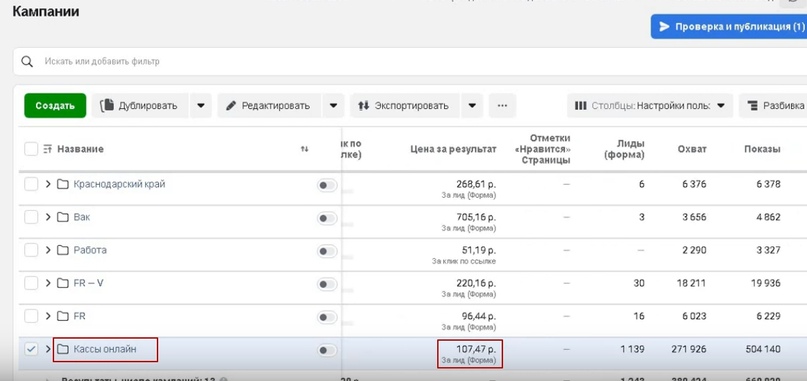Click the 271 926 reach value
This screenshot has height=381, width=807.
pos(689,349)
